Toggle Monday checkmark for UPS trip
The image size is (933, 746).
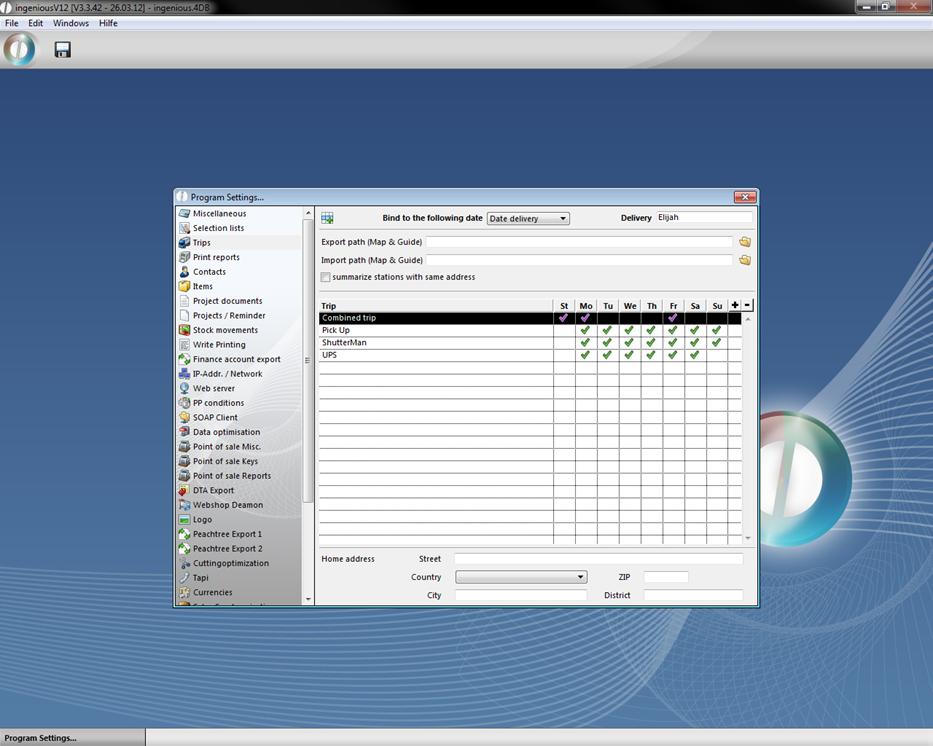pyautogui.click(x=586, y=355)
